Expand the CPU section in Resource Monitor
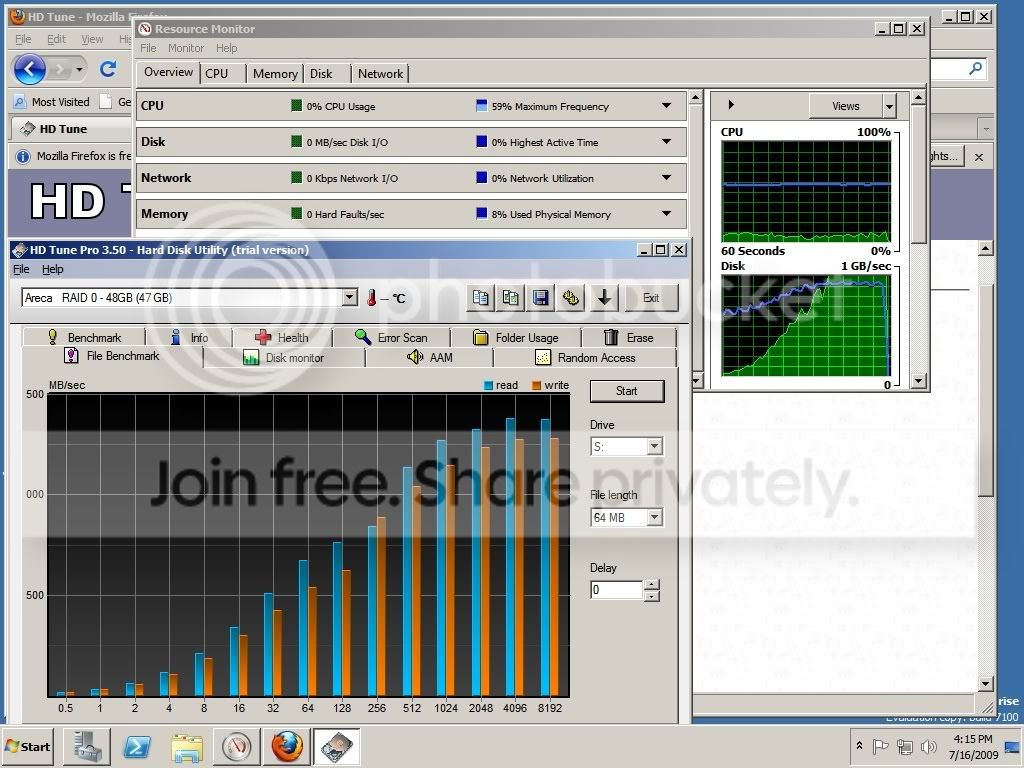This screenshot has height=768, width=1024. 666,105
